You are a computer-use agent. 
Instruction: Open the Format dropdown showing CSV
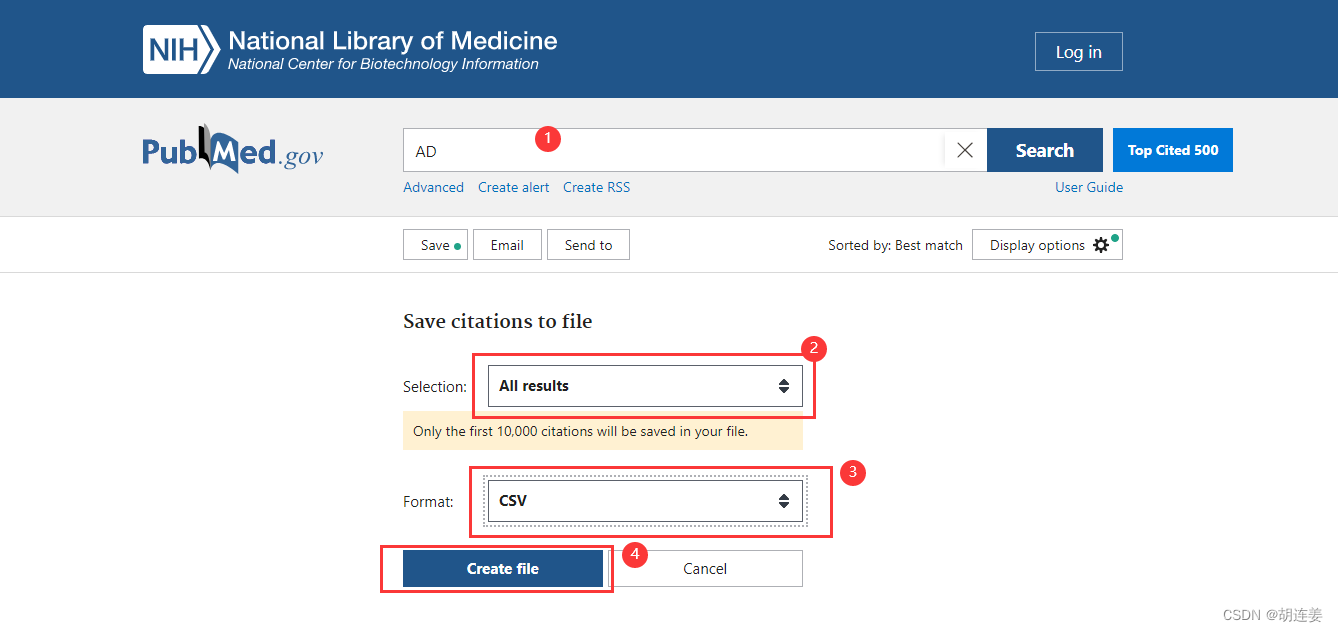tap(644, 501)
